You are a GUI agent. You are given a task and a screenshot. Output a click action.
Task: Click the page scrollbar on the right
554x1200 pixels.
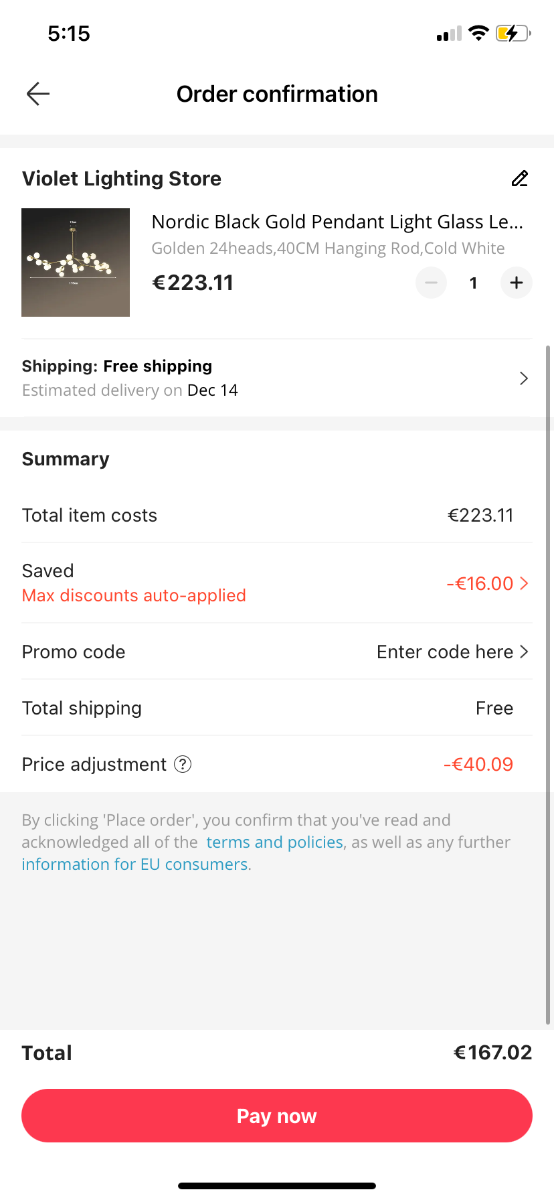(x=548, y=685)
